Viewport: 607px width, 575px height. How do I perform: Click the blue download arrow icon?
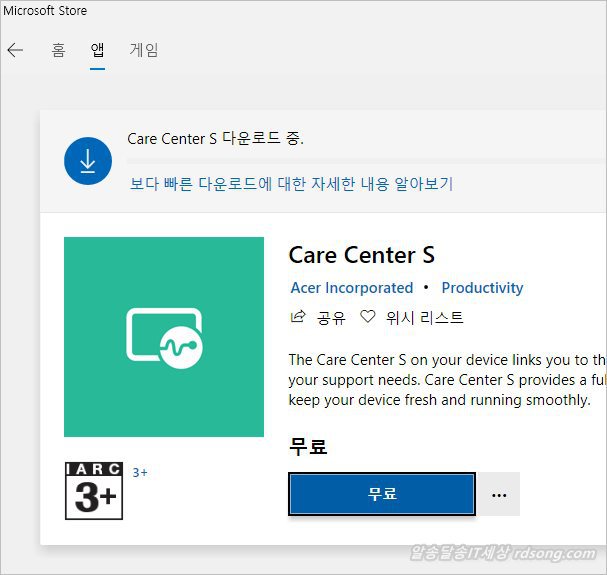click(x=87, y=160)
